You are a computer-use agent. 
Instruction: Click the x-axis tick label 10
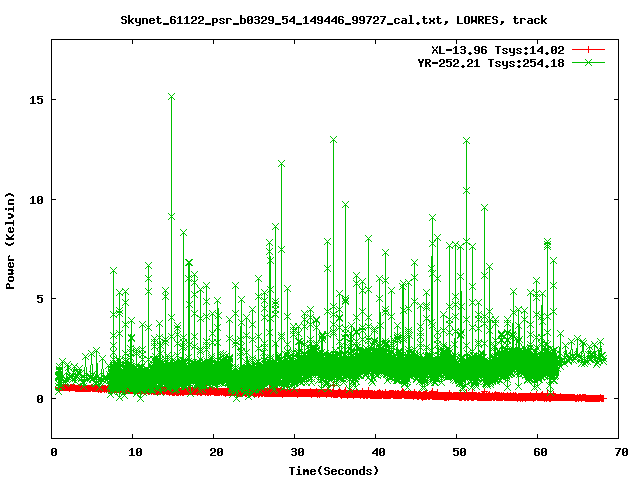pos(135,452)
